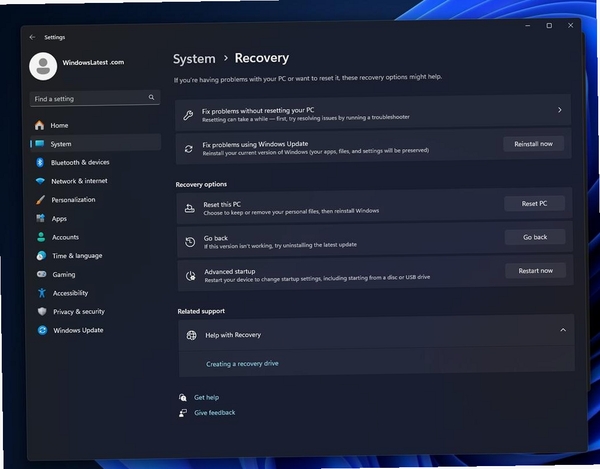Select Accounts in the navigation list

click(x=96, y=237)
